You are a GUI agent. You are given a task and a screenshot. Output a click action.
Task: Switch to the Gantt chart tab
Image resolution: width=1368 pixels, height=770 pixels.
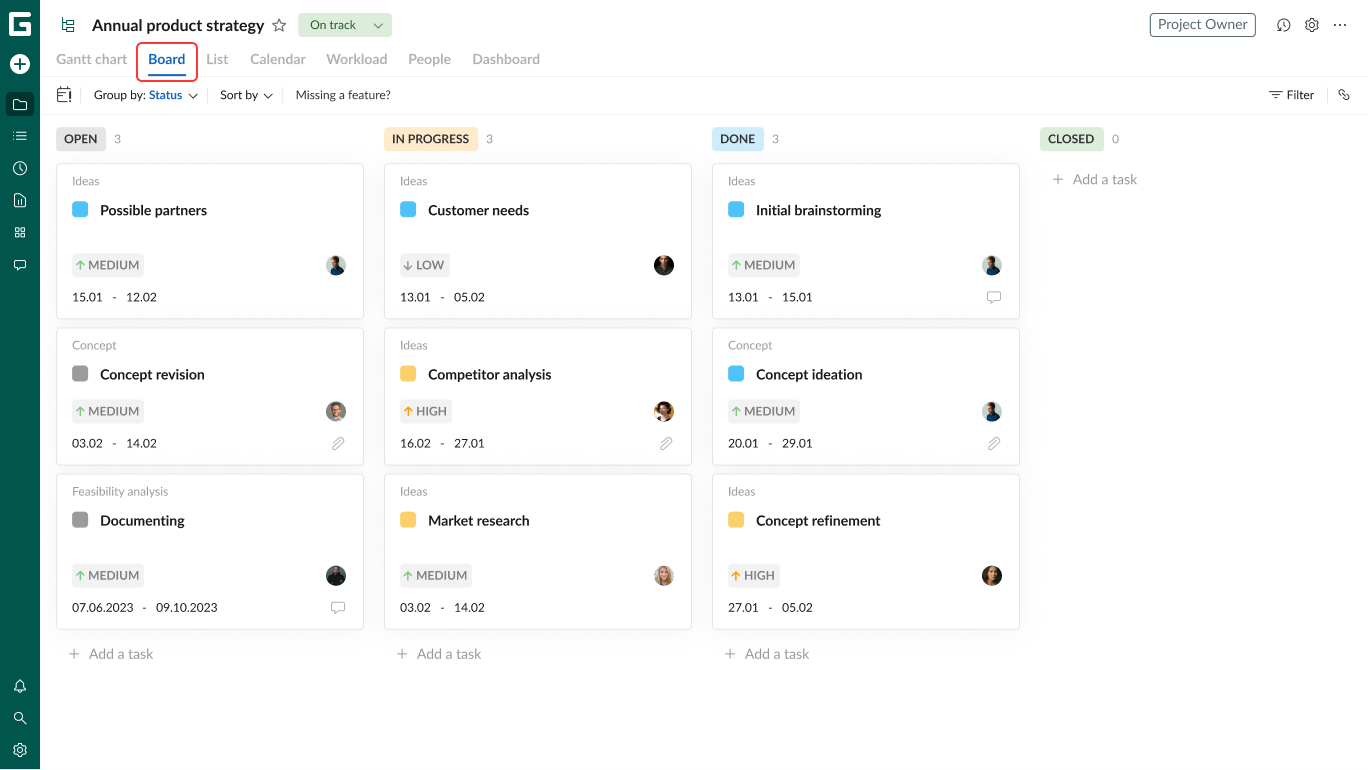click(91, 59)
